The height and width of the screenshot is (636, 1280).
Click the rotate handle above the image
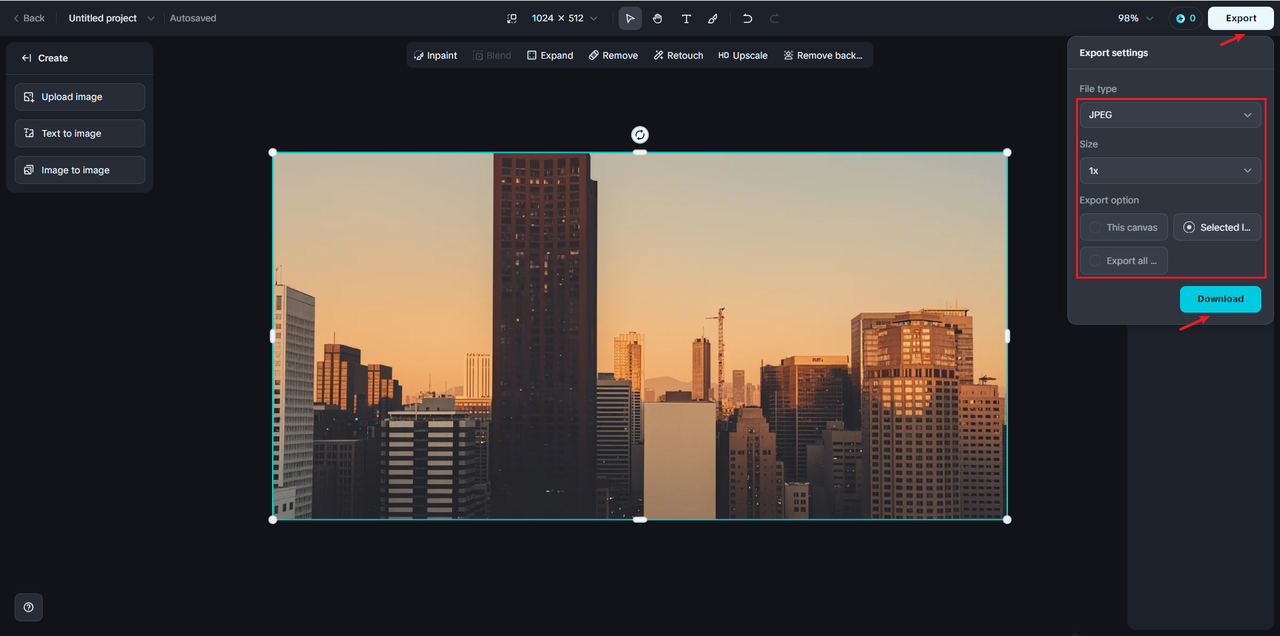point(640,135)
